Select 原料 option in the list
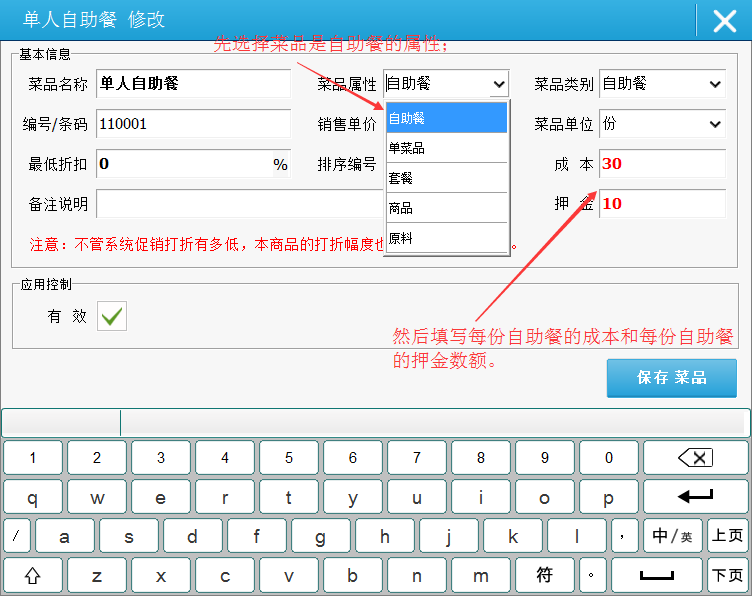The height and width of the screenshot is (596, 752). 446,238
